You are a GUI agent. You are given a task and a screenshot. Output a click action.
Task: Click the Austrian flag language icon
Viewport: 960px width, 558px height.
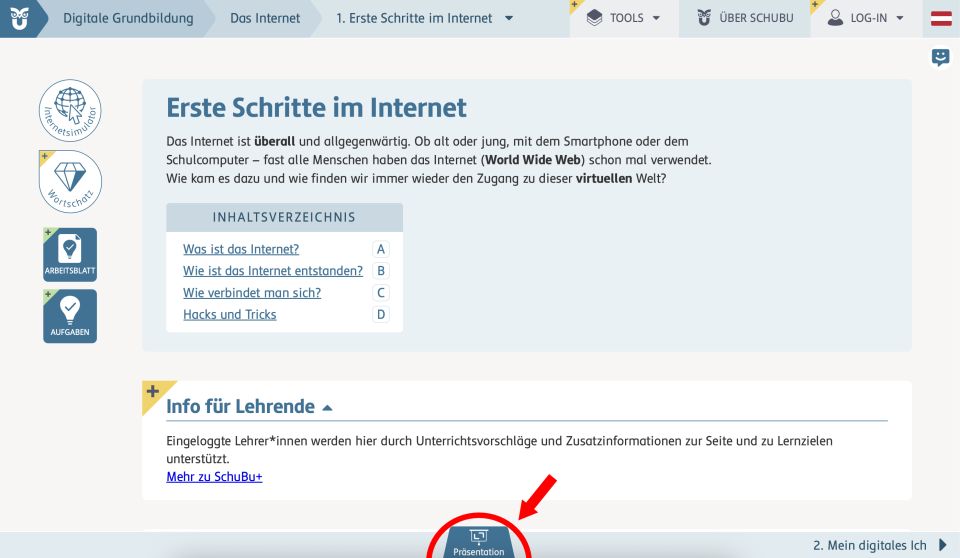941,18
